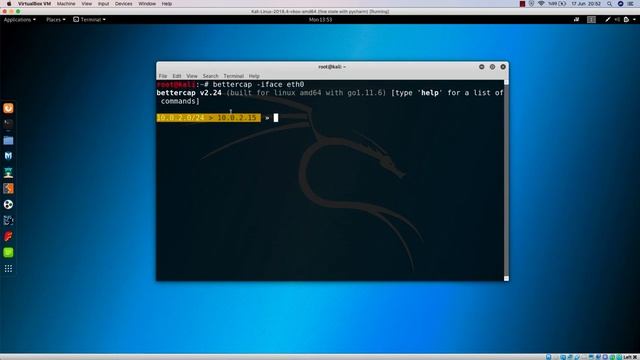Open the terminal File menu
Image resolution: width=640 pixels, height=360 pixels.
(163, 76)
